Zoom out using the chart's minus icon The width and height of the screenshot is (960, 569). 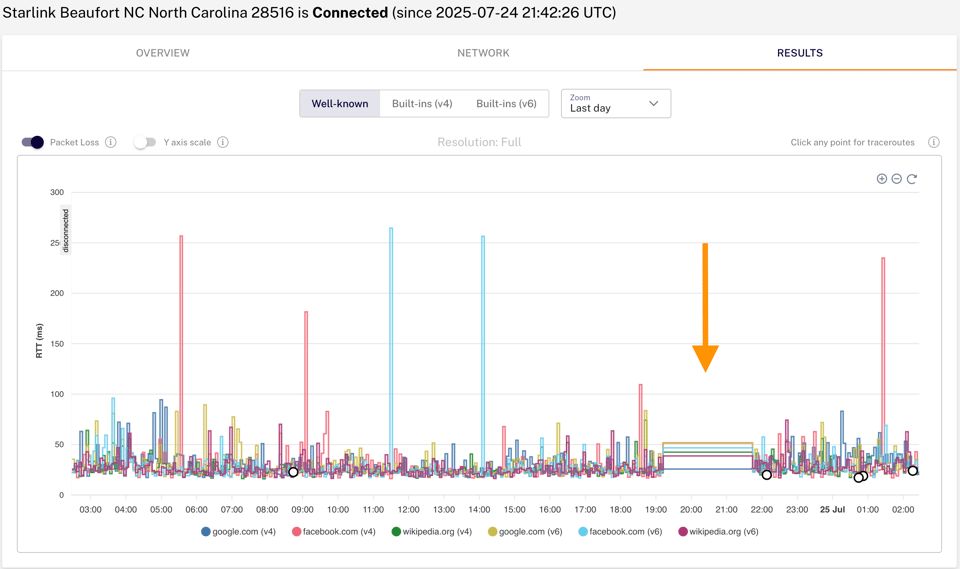click(x=896, y=179)
